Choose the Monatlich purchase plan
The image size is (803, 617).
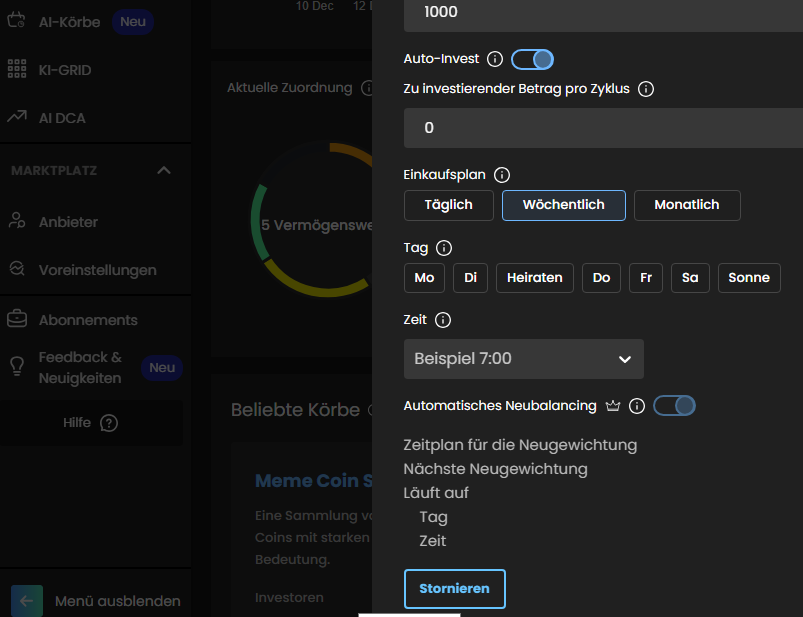pos(686,205)
